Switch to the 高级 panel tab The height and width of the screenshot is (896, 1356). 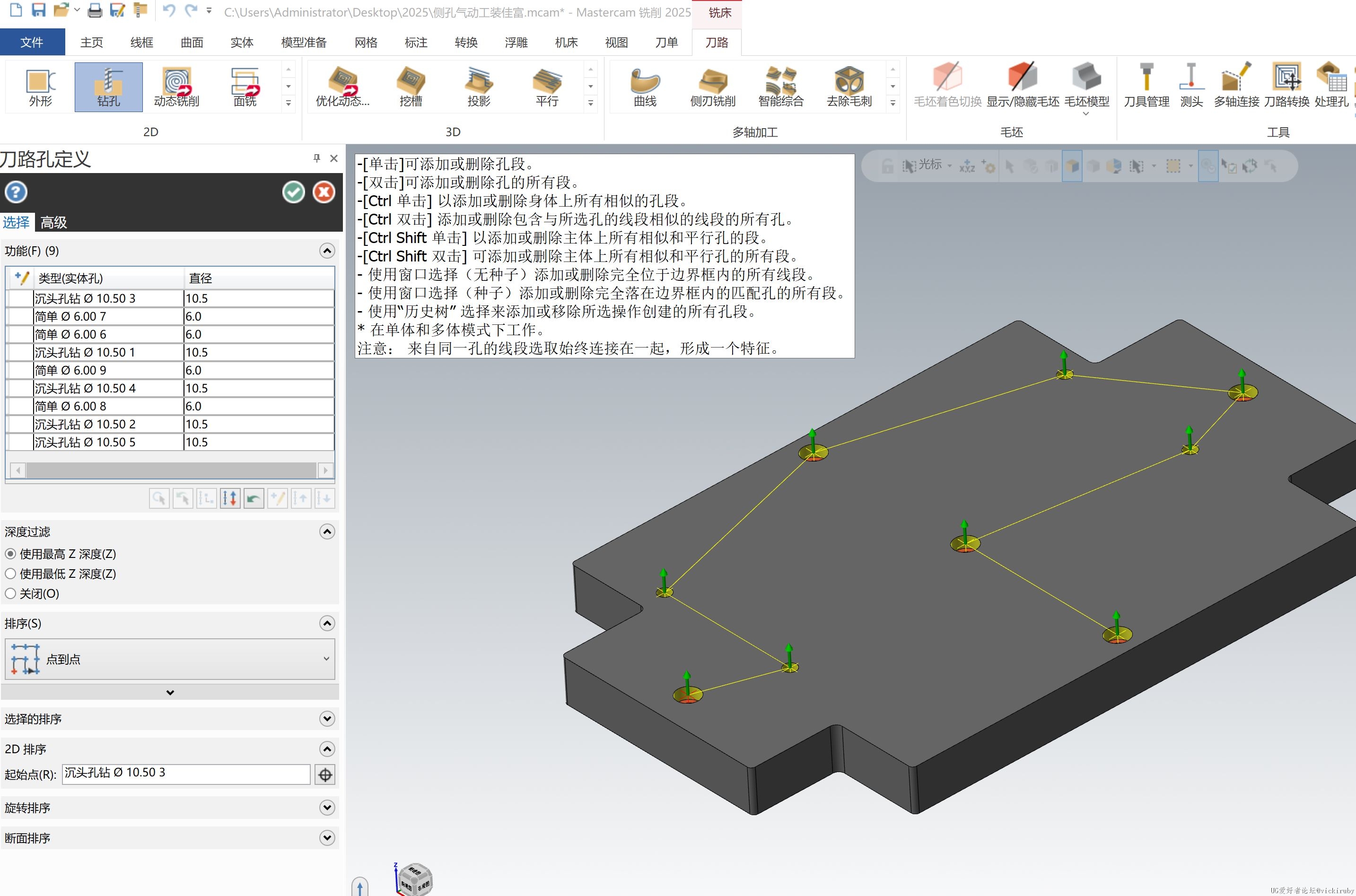tap(54, 222)
